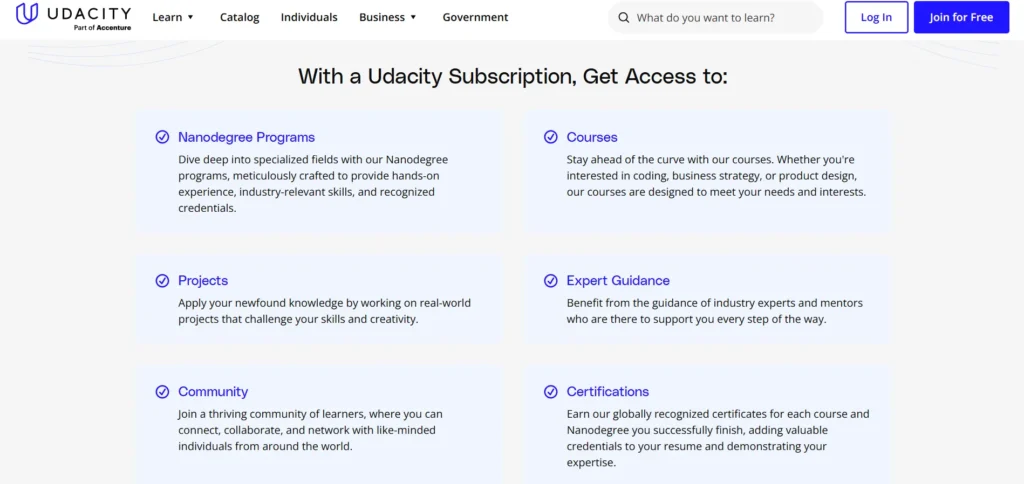Click checkmark icon beside Certifications
The height and width of the screenshot is (484, 1024).
click(x=550, y=392)
